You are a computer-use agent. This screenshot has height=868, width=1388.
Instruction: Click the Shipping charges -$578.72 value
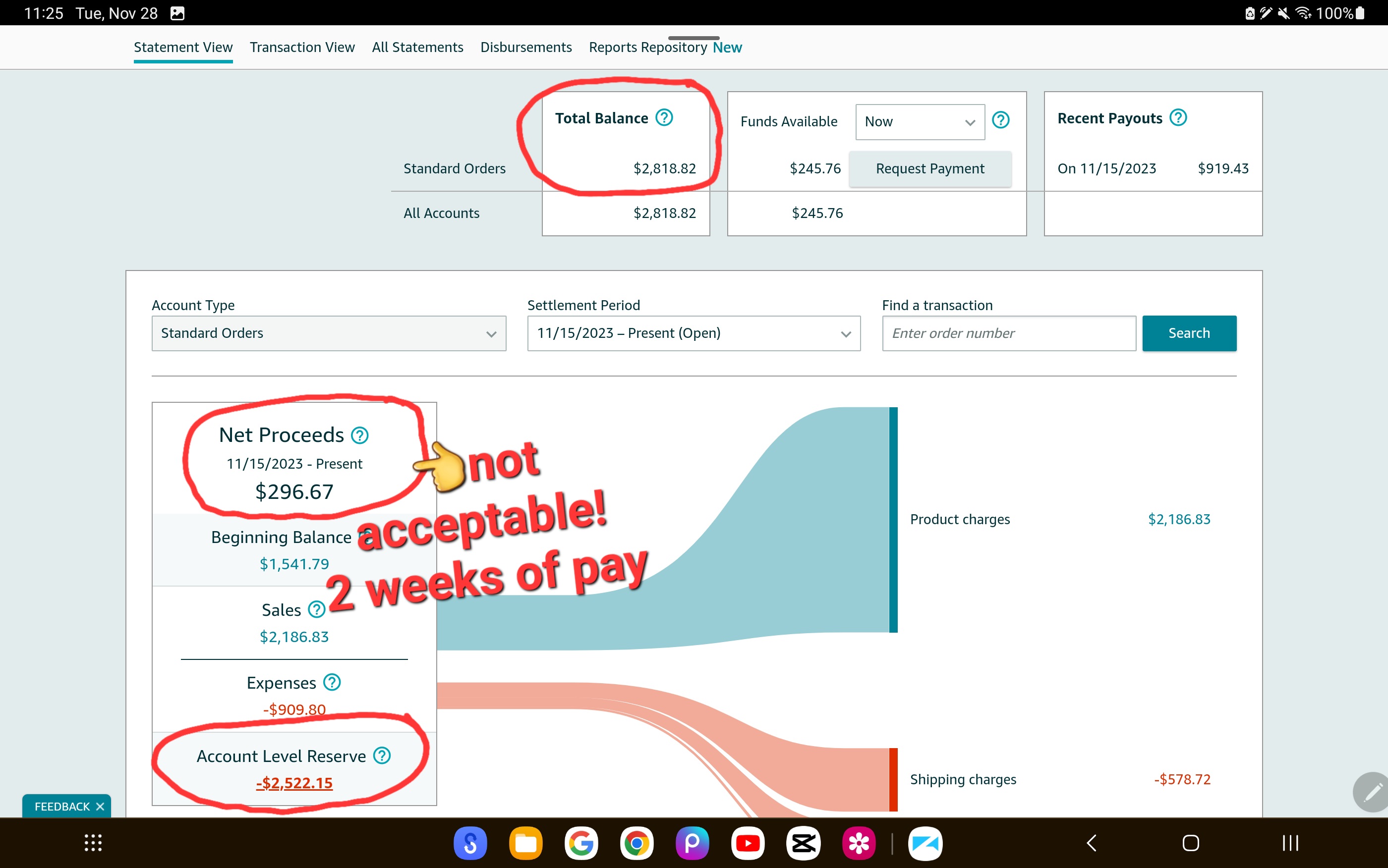pos(1182,779)
